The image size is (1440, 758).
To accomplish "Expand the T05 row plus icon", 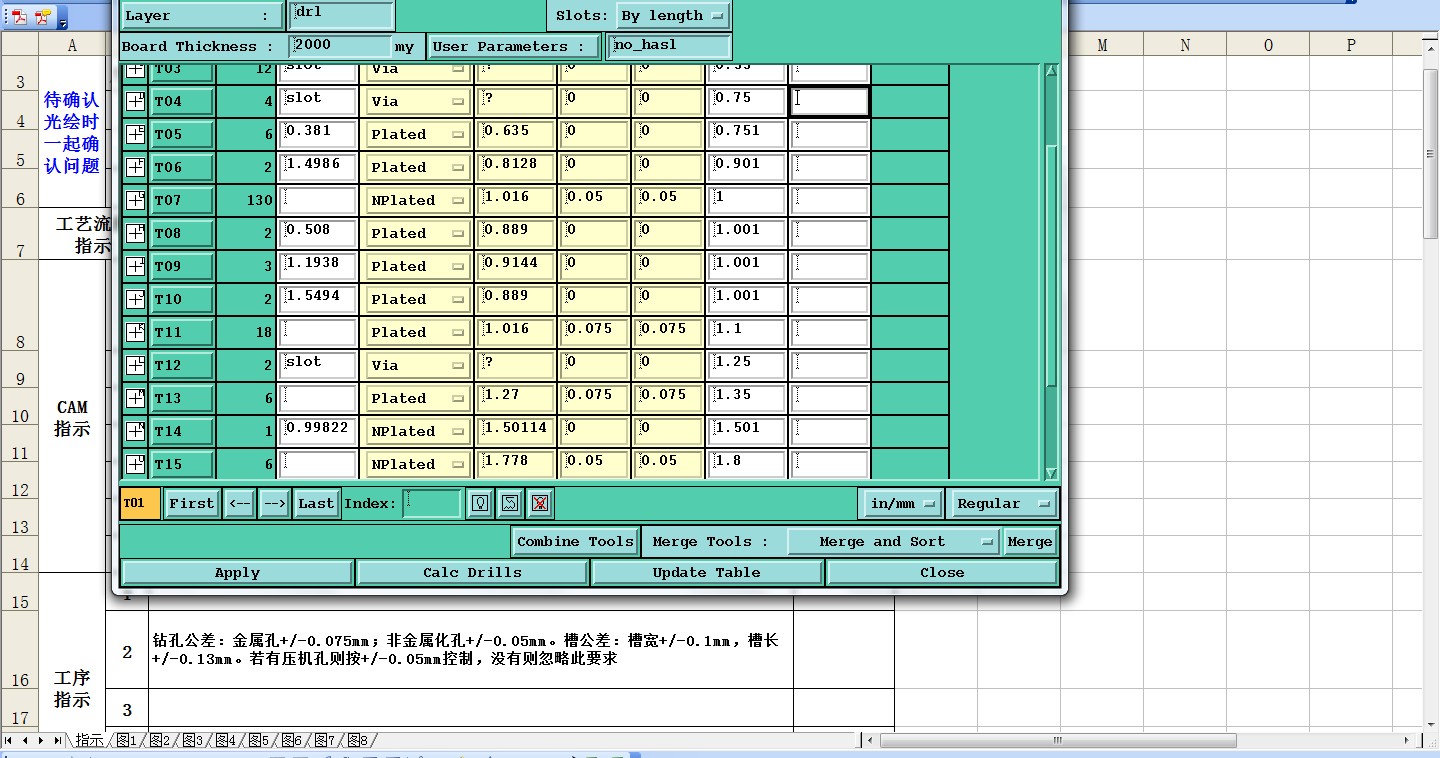I will (x=135, y=134).
